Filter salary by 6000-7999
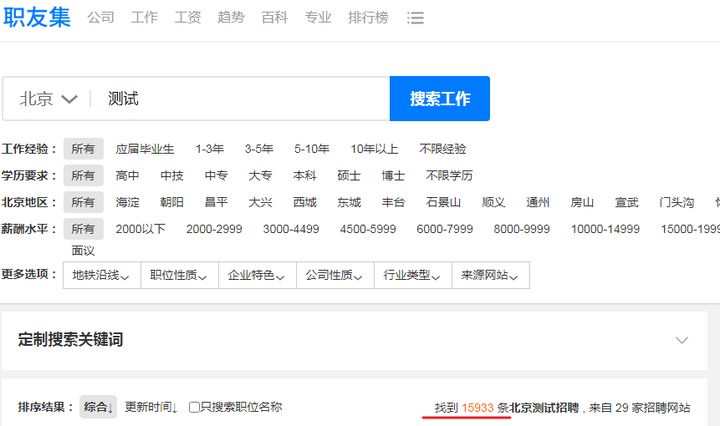 [444, 229]
